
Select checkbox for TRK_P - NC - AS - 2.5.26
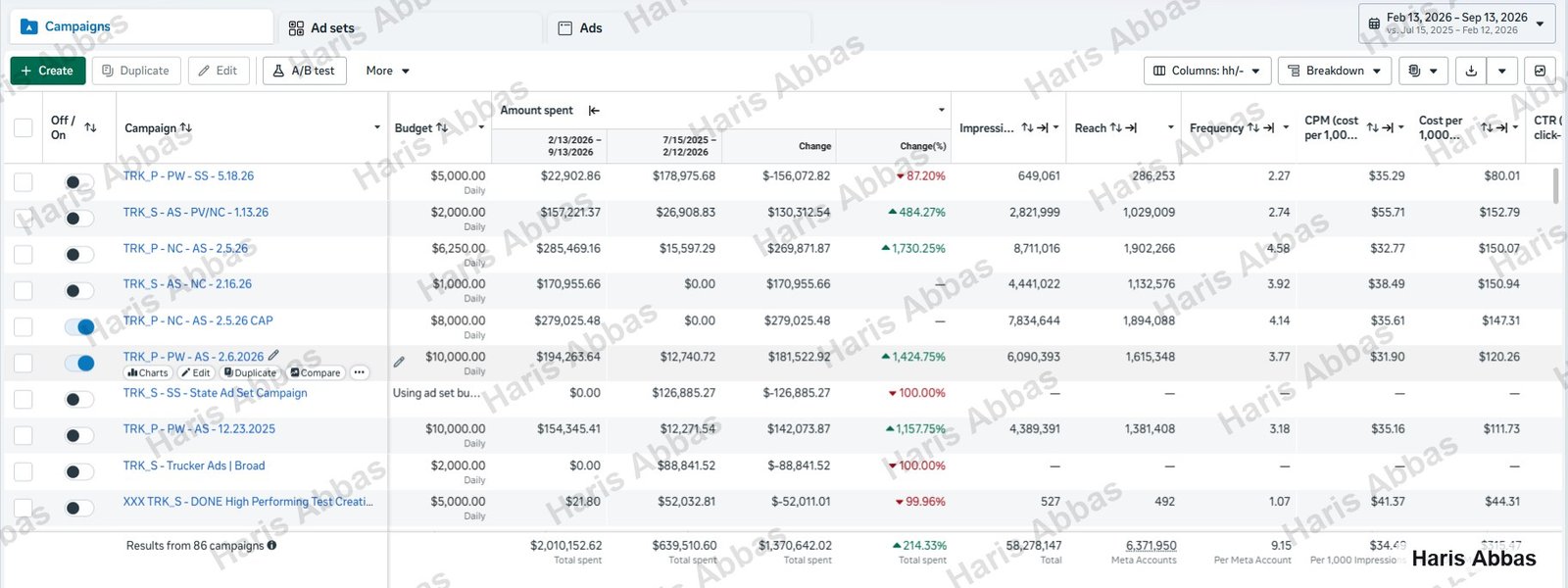click(23, 255)
